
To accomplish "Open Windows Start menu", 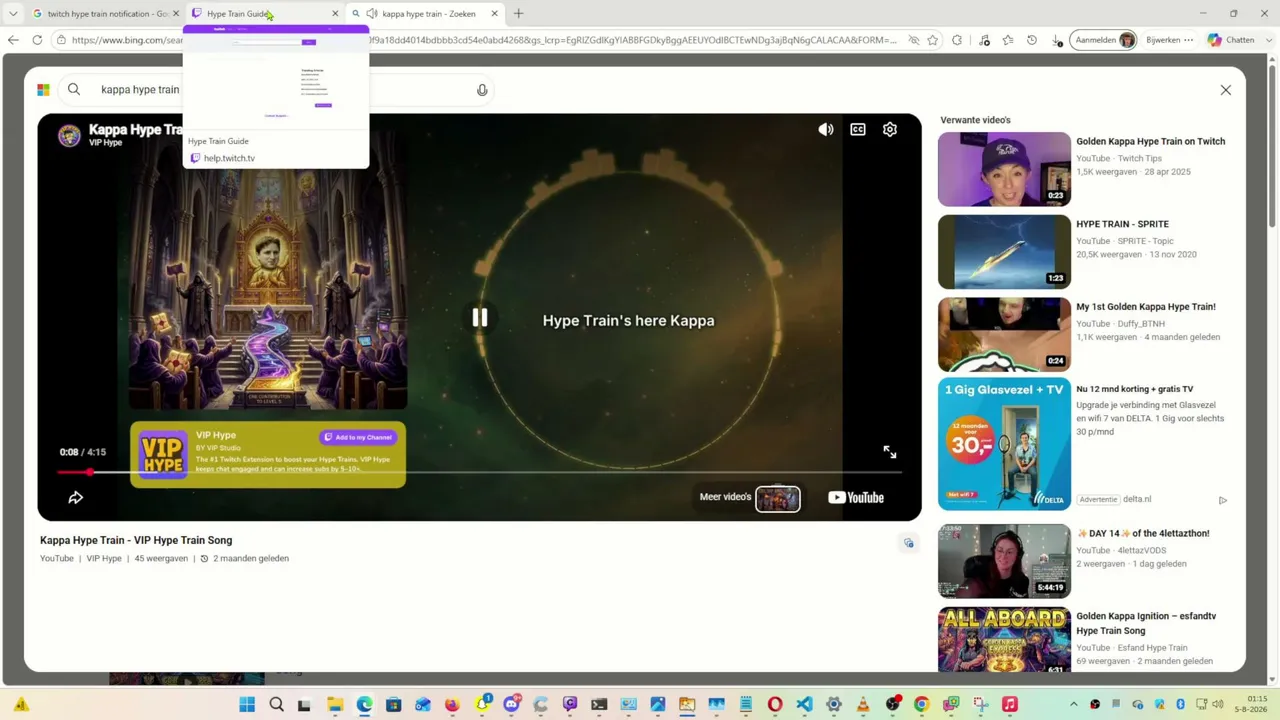I will click(x=247, y=705).
